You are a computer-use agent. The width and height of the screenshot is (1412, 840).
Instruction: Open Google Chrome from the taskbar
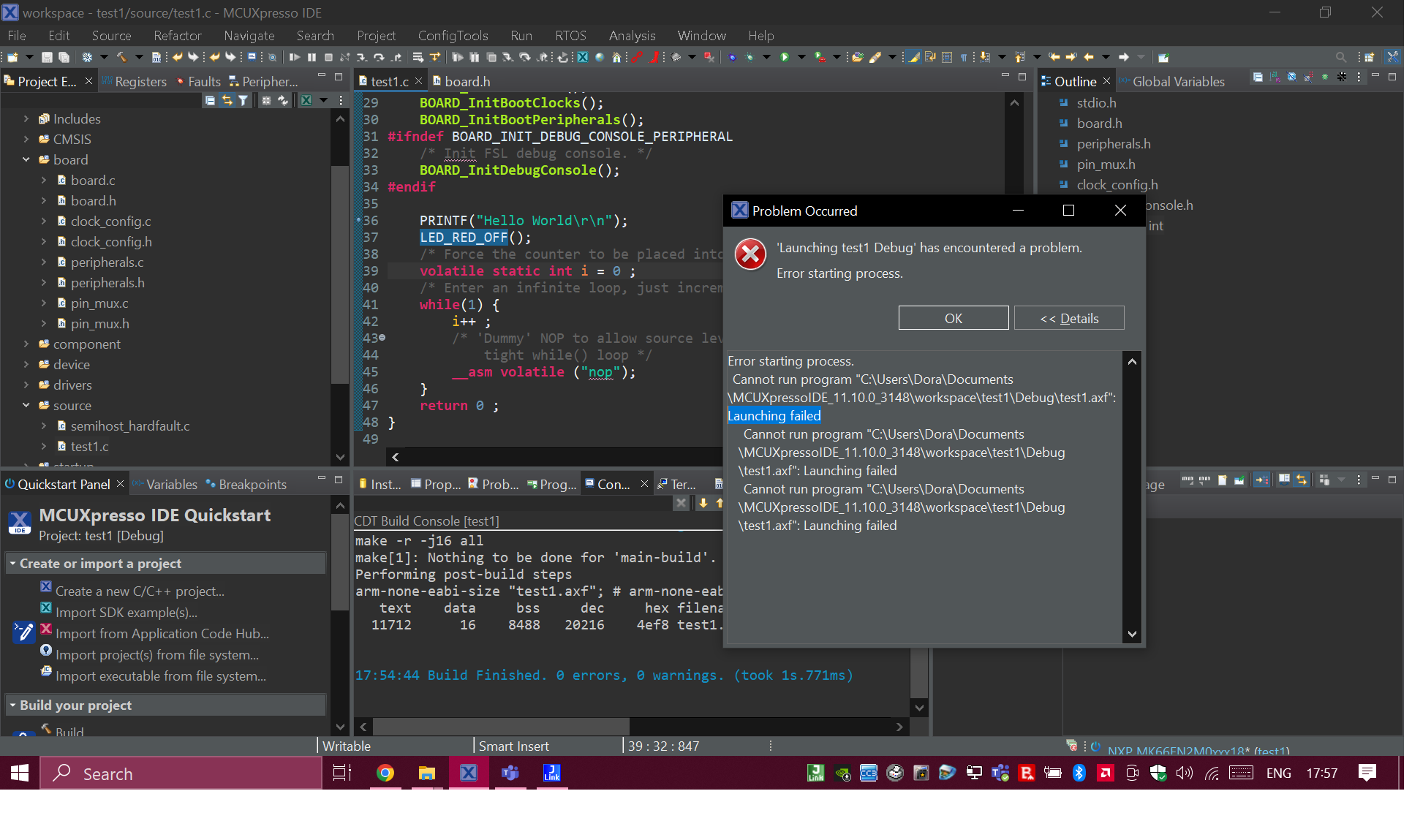[385, 773]
